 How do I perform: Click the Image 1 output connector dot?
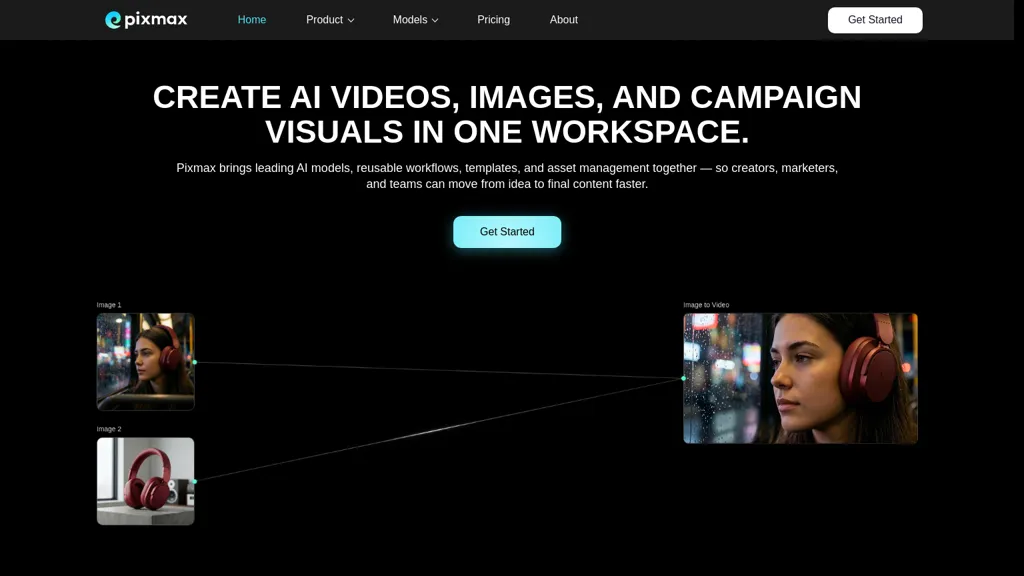[195, 362]
